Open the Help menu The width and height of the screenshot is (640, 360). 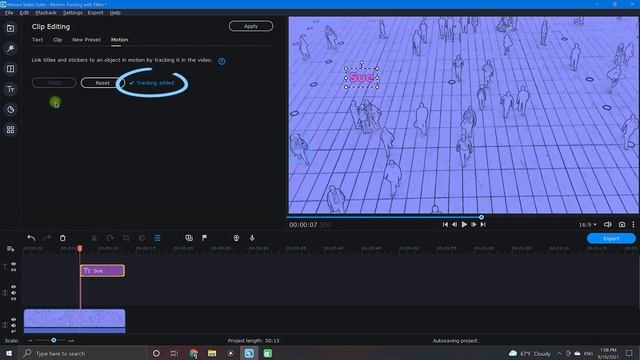[115, 13]
